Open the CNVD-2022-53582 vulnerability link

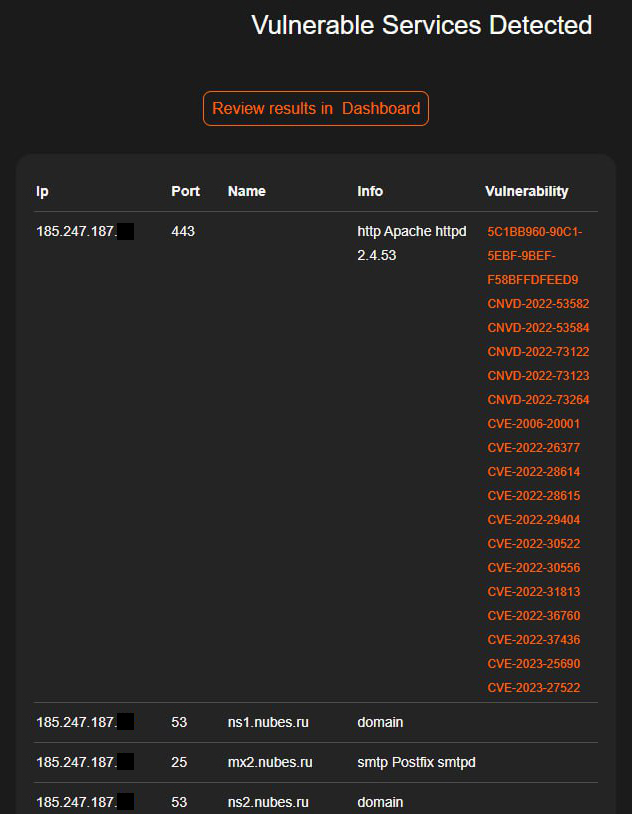538,304
